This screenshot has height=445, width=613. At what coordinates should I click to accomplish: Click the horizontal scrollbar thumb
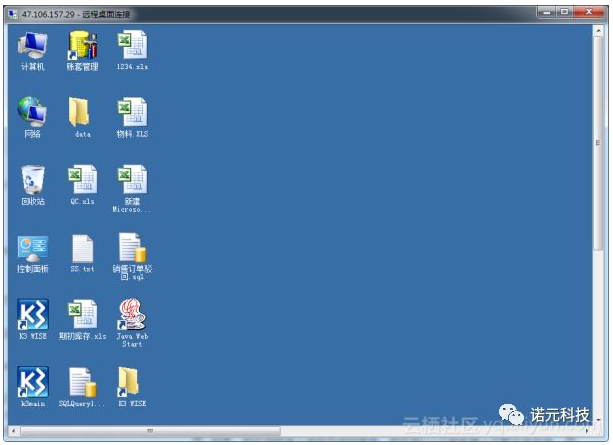point(150,431)
